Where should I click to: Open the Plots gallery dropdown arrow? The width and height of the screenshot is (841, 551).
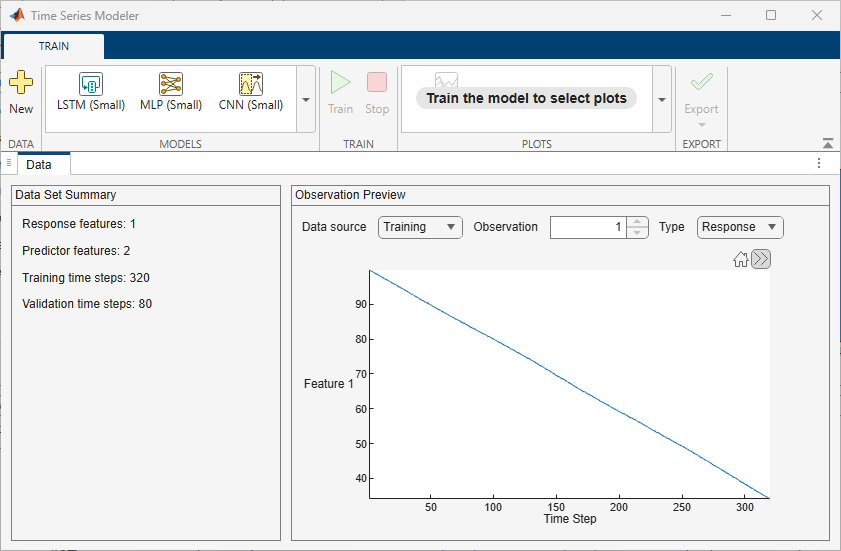coord(662,100)
